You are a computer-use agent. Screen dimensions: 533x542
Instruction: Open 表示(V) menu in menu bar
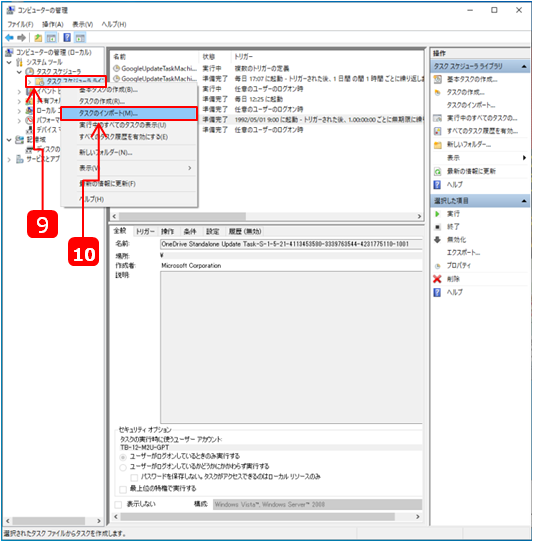pyautogui.click(x=82, y=24)
